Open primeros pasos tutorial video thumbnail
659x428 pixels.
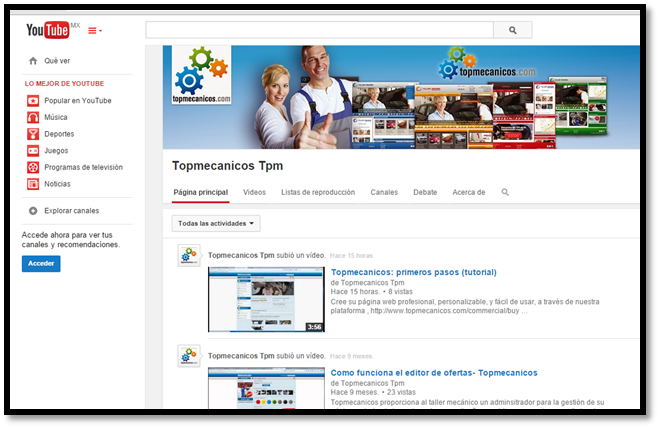pyautogui.click(x=266, y=299)
